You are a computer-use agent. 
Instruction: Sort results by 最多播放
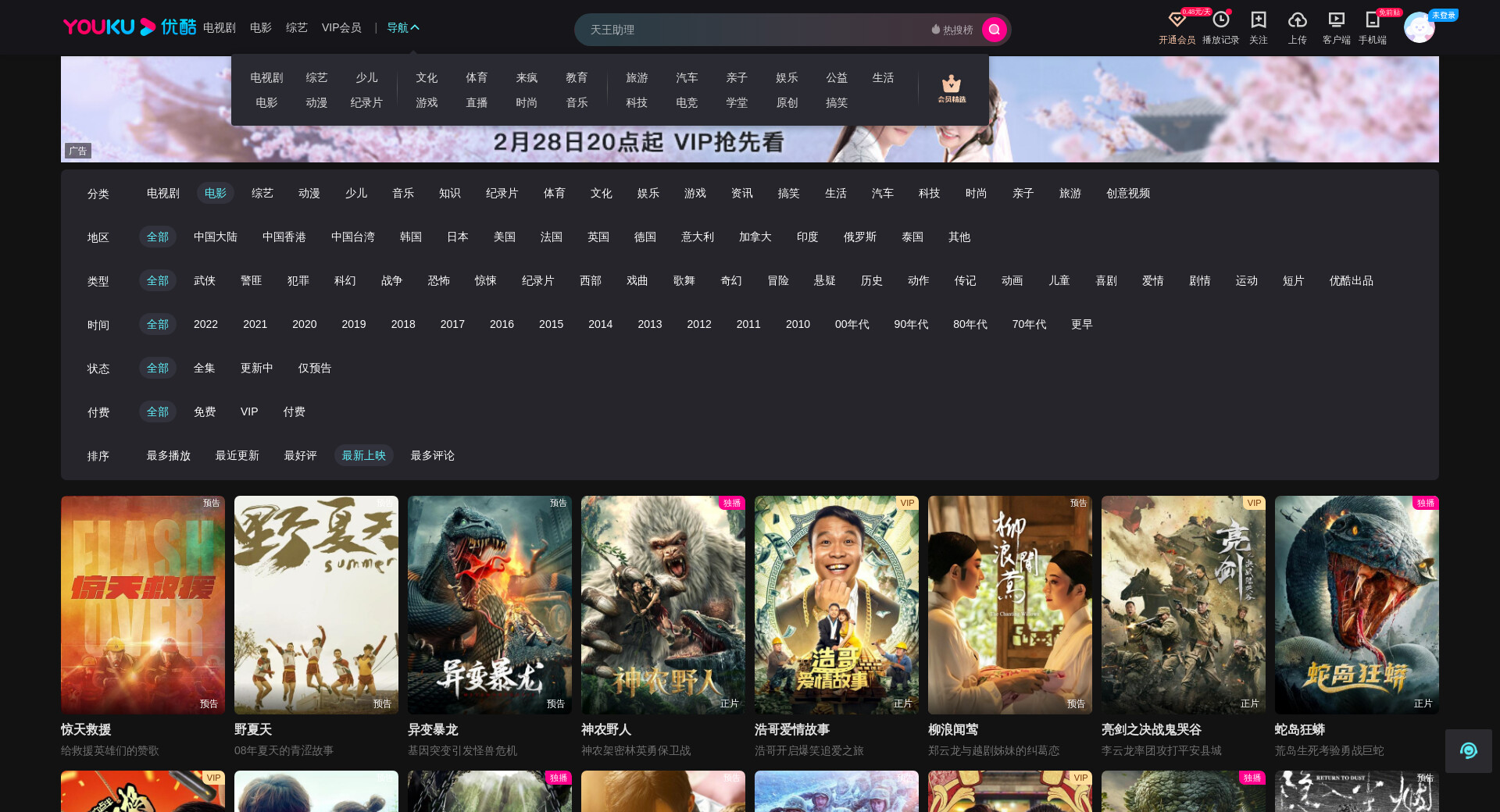point(169,455)
